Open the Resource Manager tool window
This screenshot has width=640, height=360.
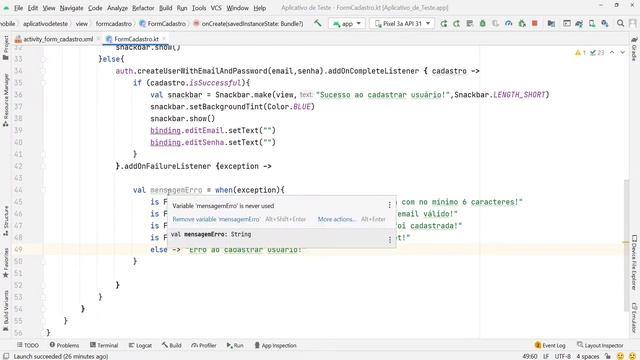click(x=6, y=100)
